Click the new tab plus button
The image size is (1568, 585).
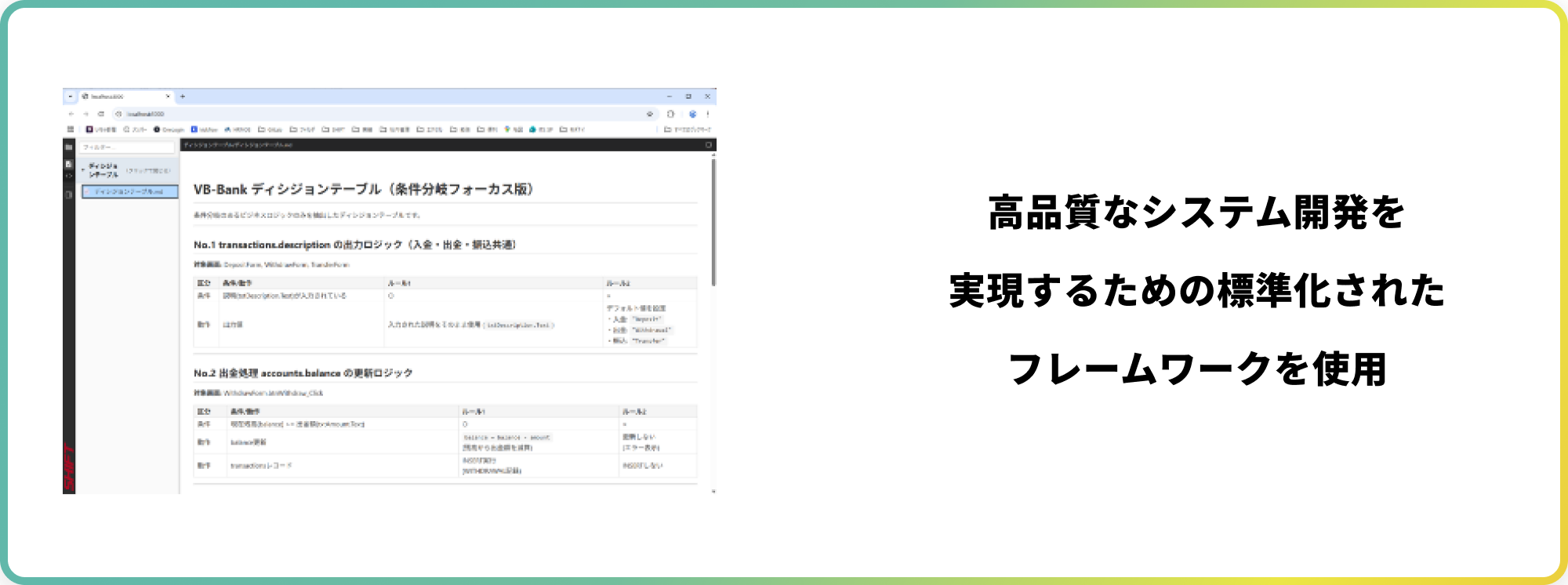pos(183,96)
